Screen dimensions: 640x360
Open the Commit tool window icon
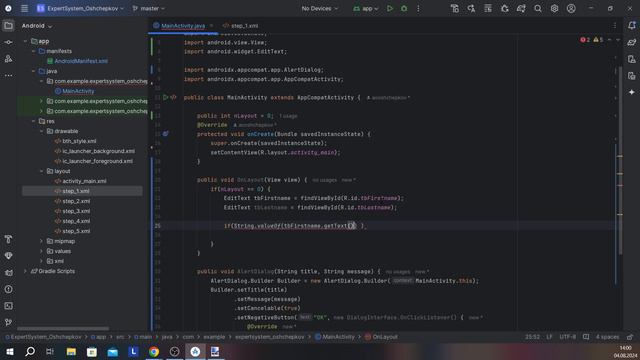click(8, 42)
